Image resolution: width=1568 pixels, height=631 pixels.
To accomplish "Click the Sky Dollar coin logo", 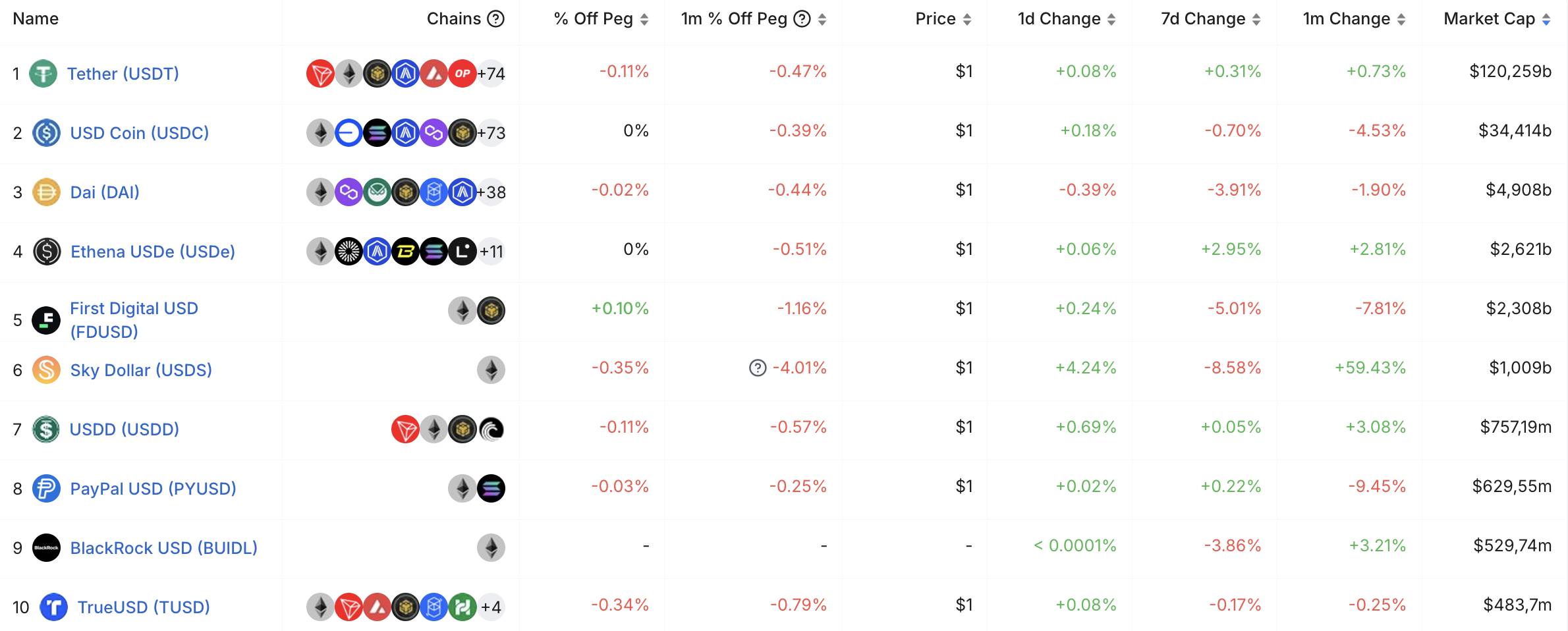I will 46,370.
